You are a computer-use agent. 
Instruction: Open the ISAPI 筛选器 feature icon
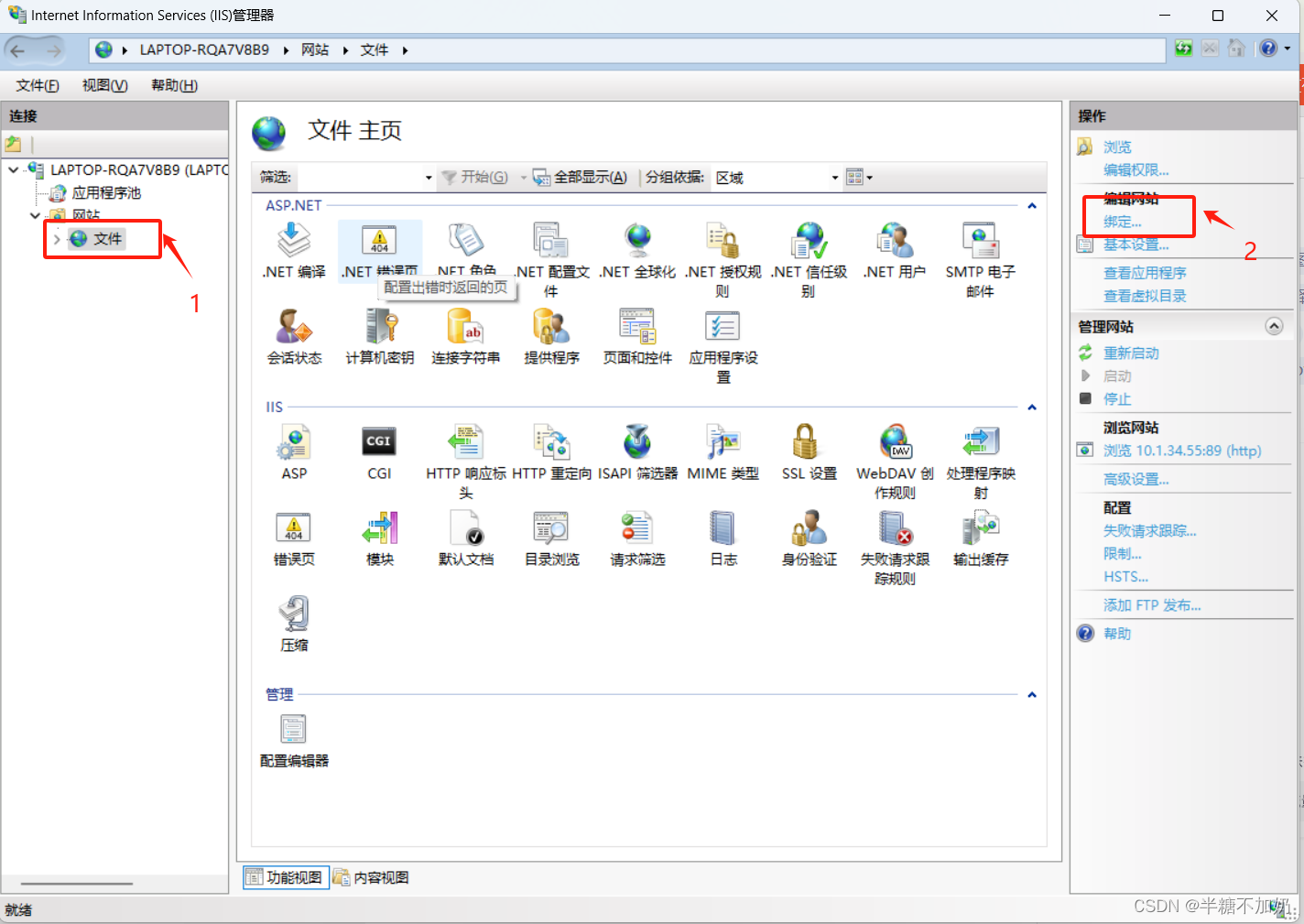click(x=637, y=442)
